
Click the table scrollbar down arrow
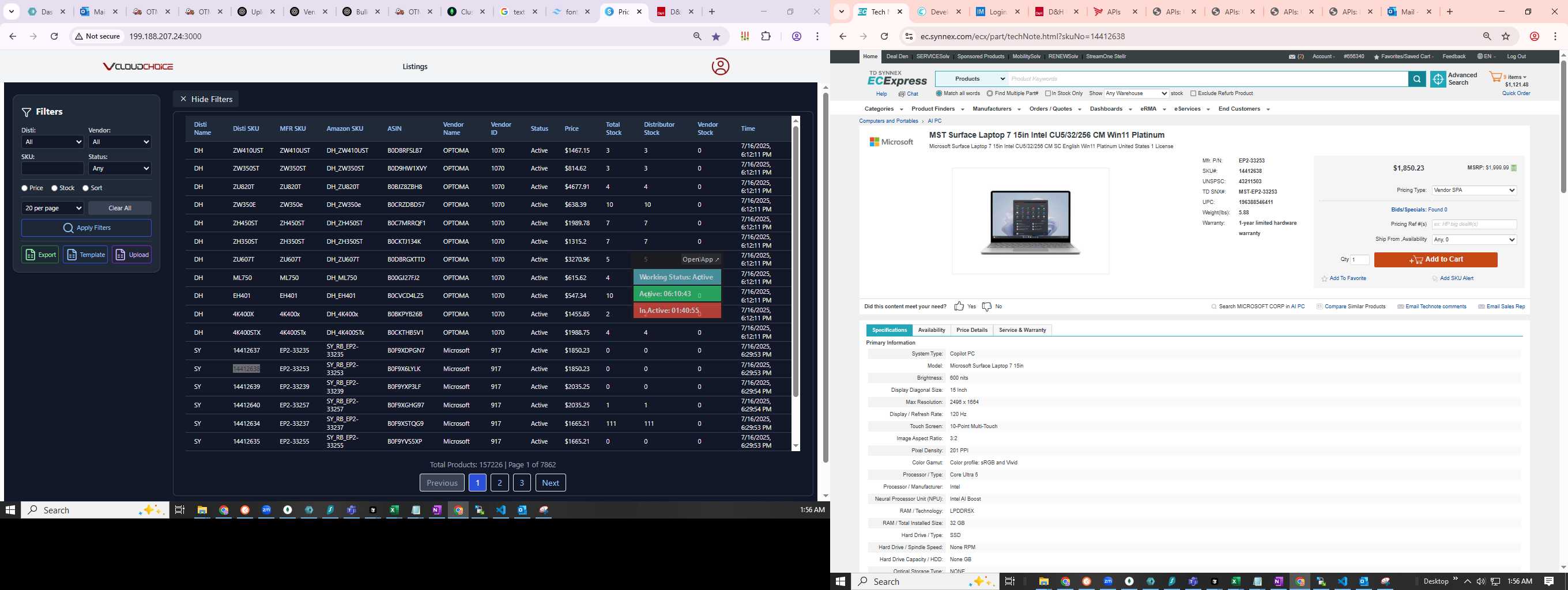tap(795, 447)
